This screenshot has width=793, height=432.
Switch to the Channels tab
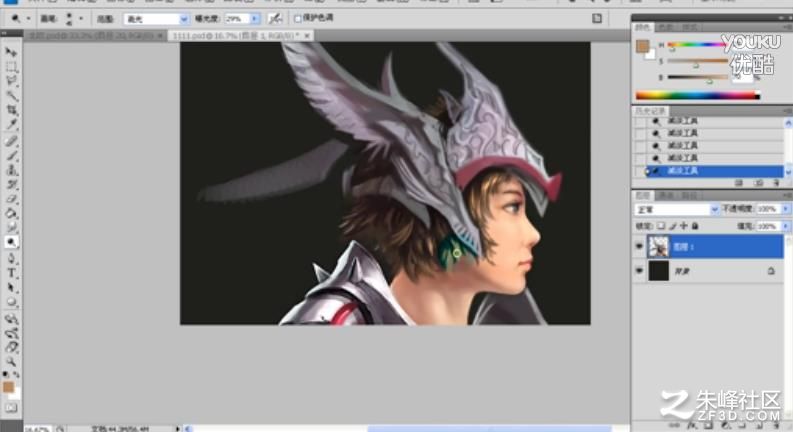point(666,195)
